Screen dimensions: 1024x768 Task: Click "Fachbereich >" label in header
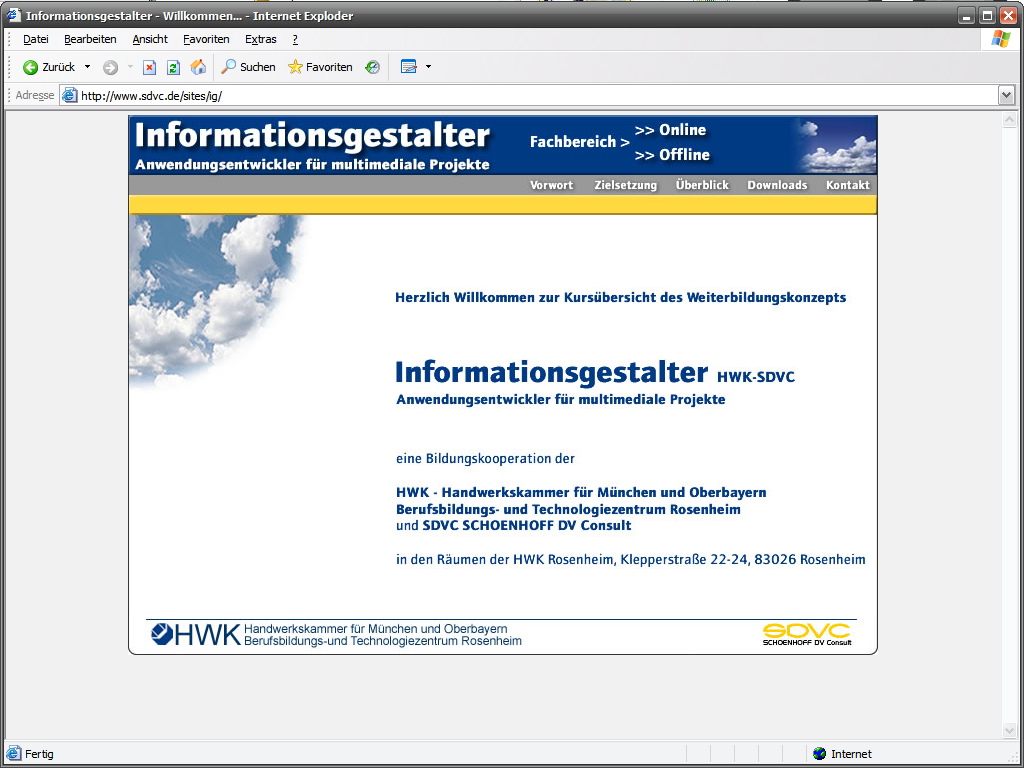pos(579,142)
